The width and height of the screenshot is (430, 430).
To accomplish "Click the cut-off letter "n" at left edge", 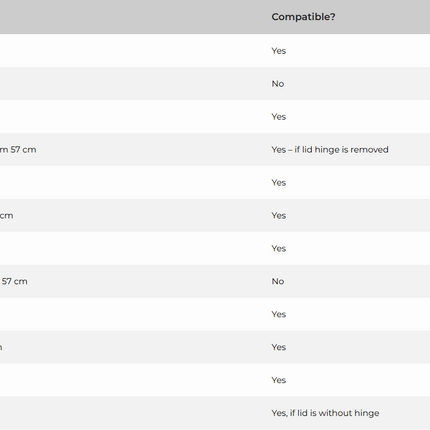I will 1,348.
